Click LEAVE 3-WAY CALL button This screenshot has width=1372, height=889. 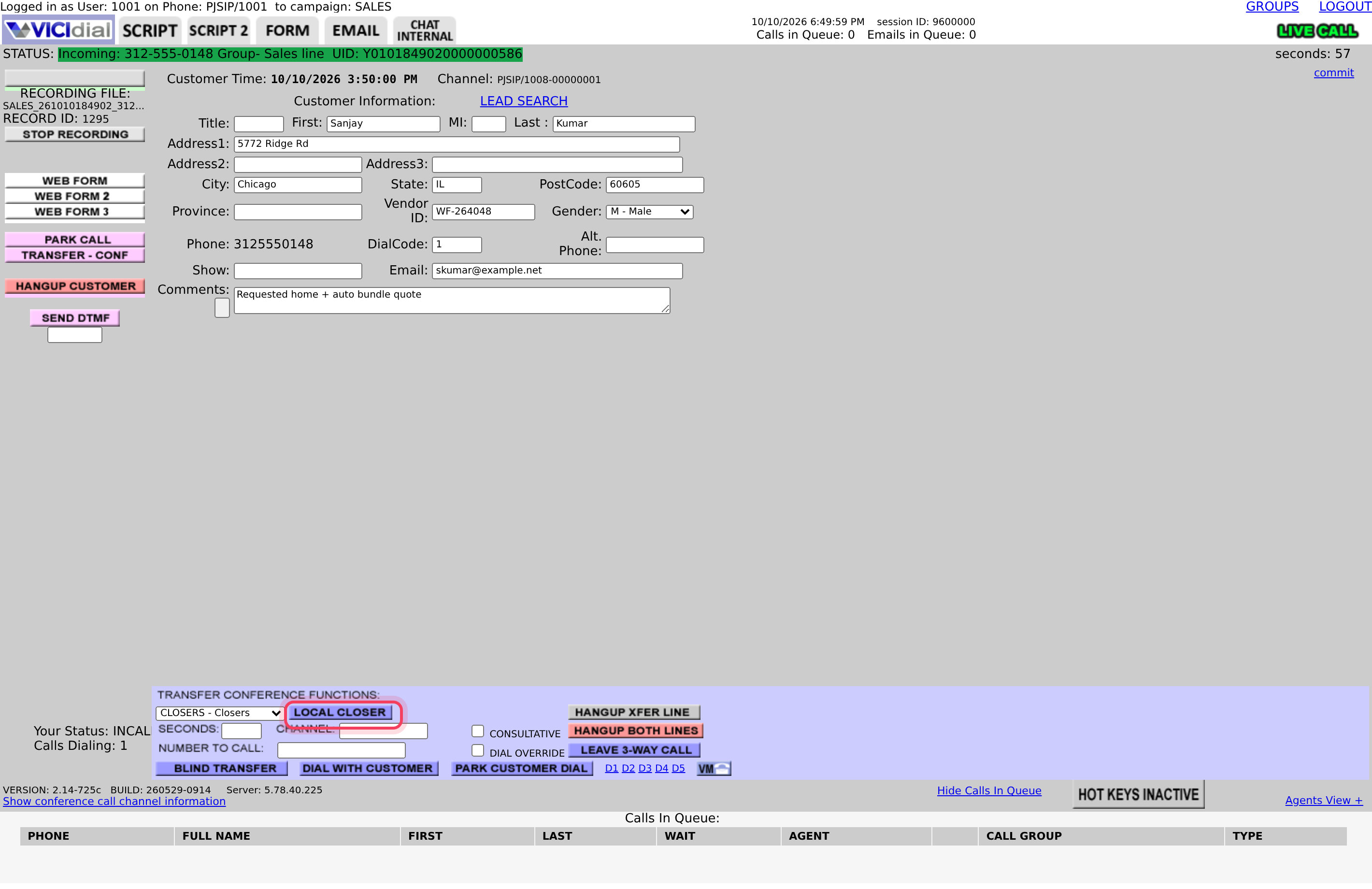634,751
